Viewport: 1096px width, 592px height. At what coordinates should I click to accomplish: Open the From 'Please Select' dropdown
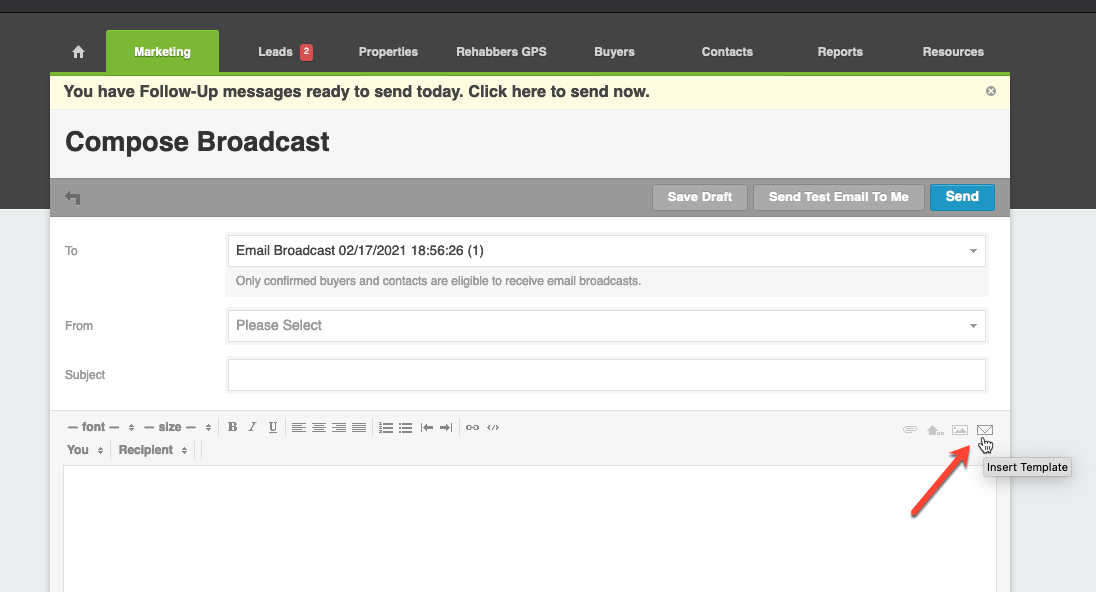coord(607,326)
